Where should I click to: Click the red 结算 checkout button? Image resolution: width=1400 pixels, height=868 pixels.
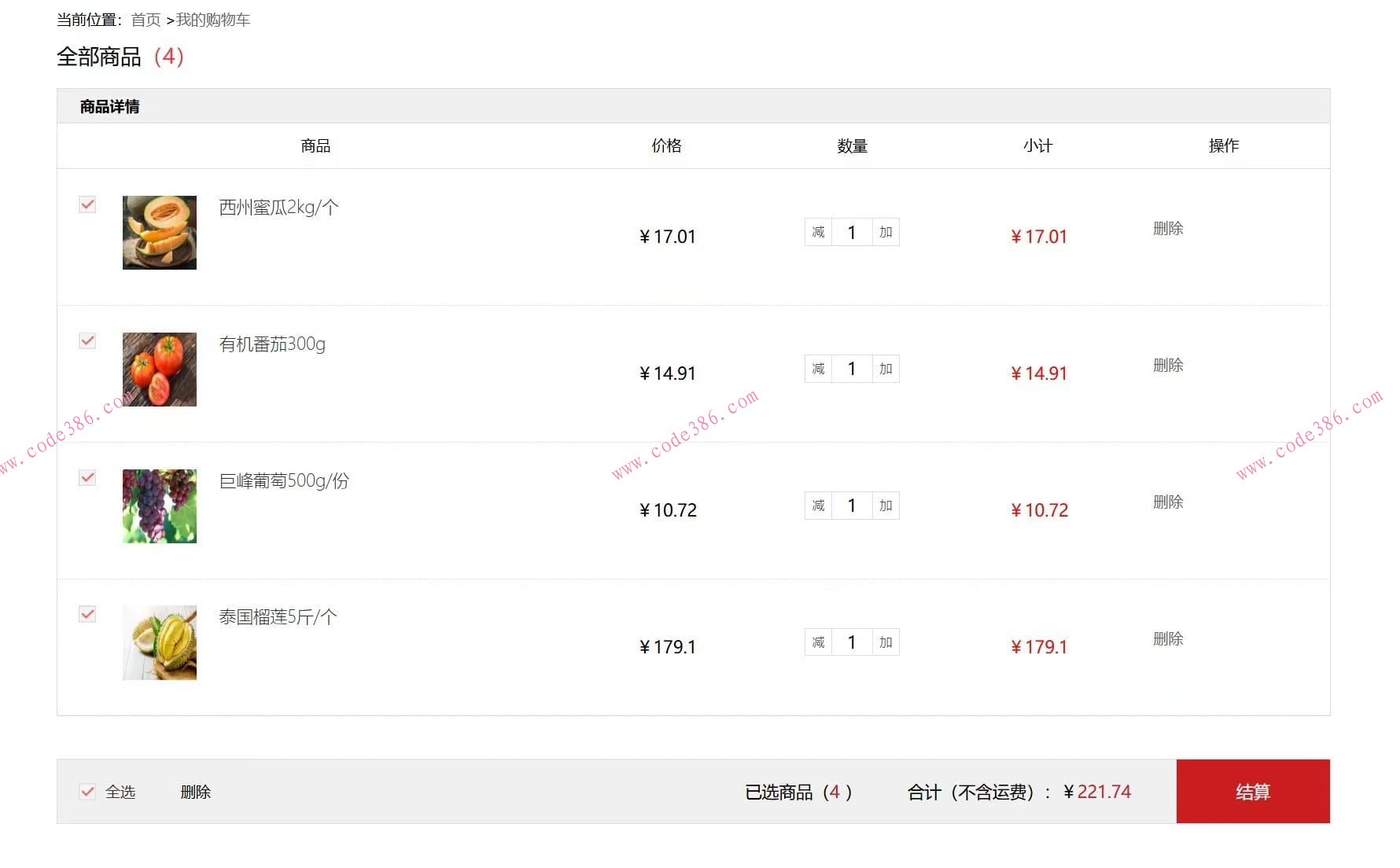tap(1252, 792)
